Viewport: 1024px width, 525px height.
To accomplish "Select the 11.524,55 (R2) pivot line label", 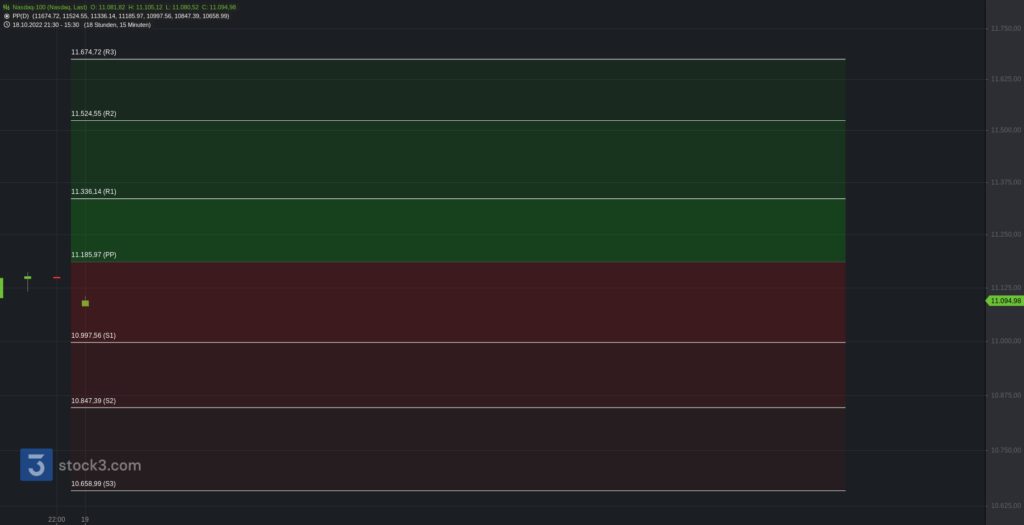I will coord(94,114).
